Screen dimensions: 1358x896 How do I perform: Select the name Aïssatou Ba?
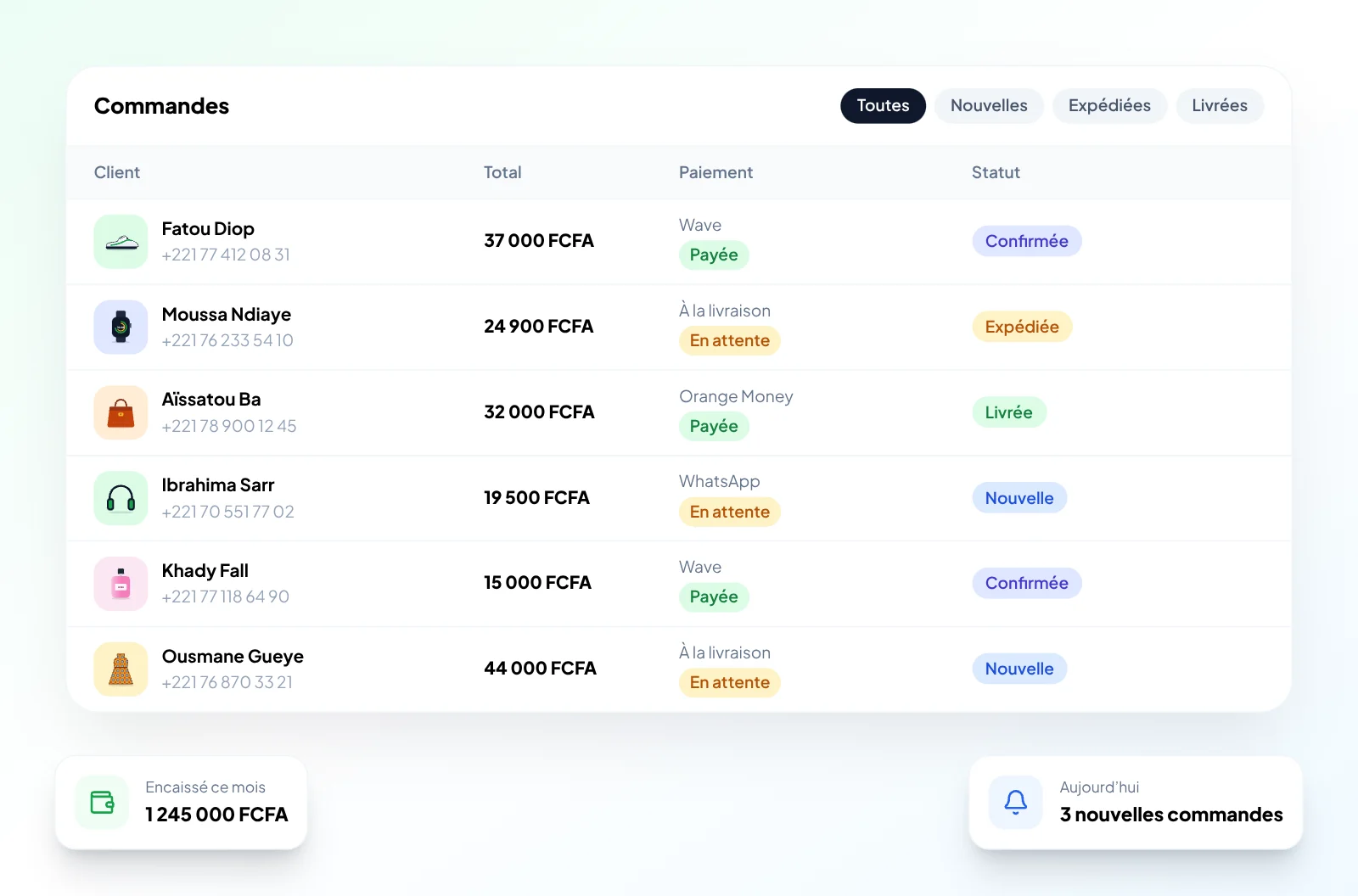pyautogui.click(x=211, y=400)
